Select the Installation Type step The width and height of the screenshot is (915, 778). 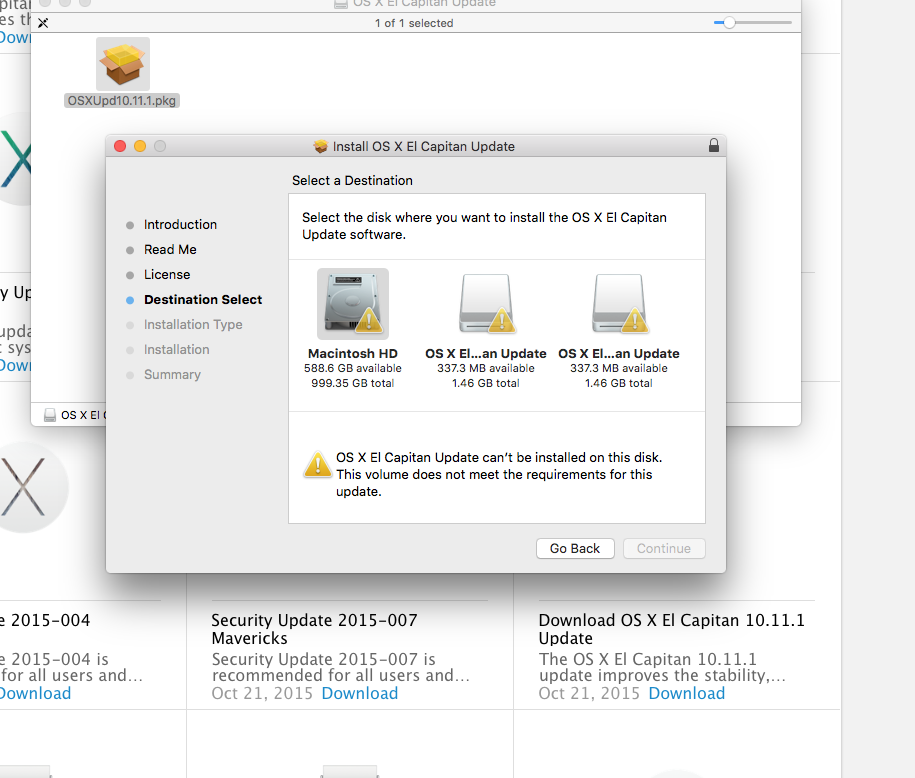193,325
